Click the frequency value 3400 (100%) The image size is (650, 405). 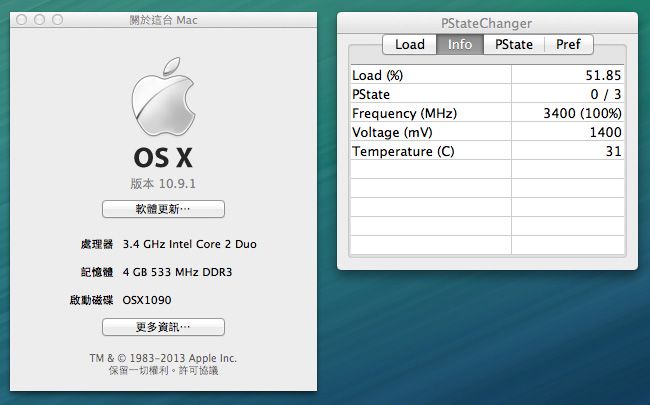tap(582, 113)
